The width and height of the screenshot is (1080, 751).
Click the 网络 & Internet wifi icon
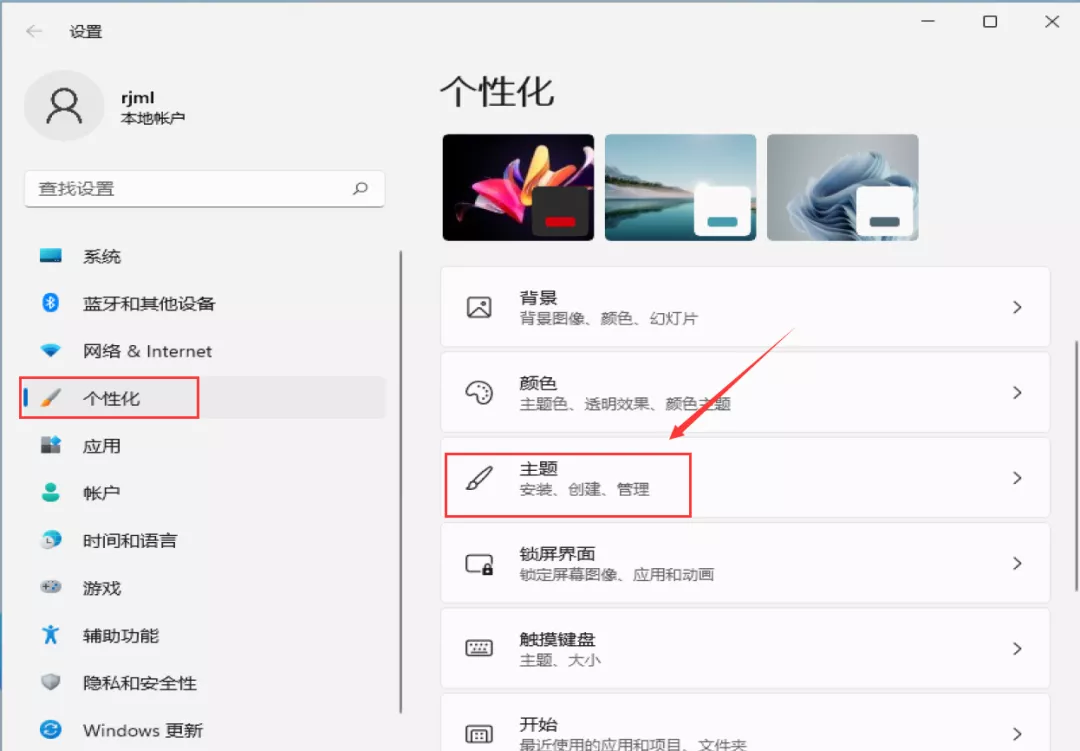[x=50, y=350]
